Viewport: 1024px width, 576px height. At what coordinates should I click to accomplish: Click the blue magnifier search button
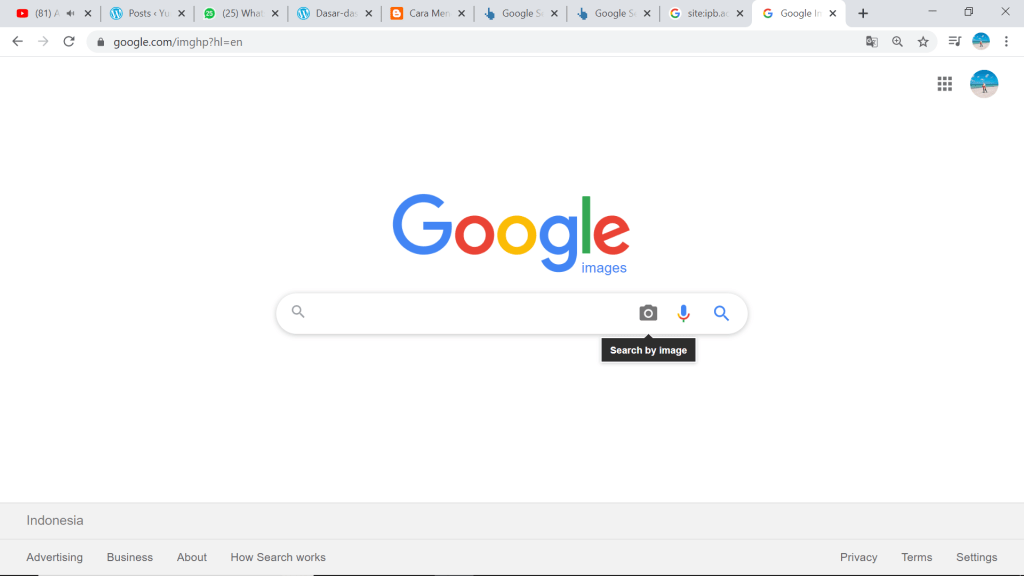tap(721, 313)
